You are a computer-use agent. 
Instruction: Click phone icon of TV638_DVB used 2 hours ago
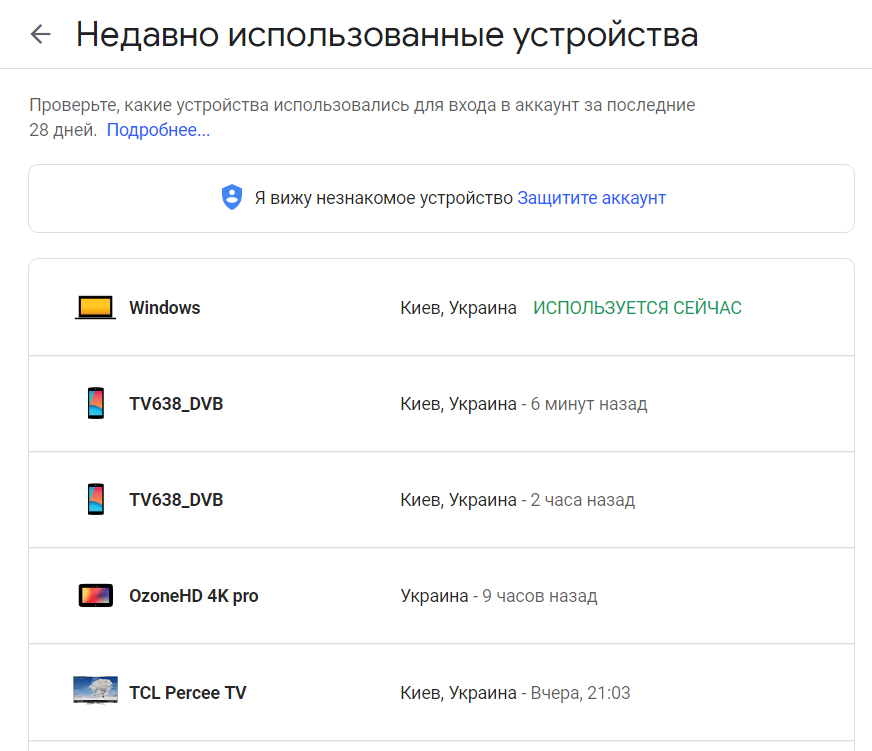click(96, 500)
